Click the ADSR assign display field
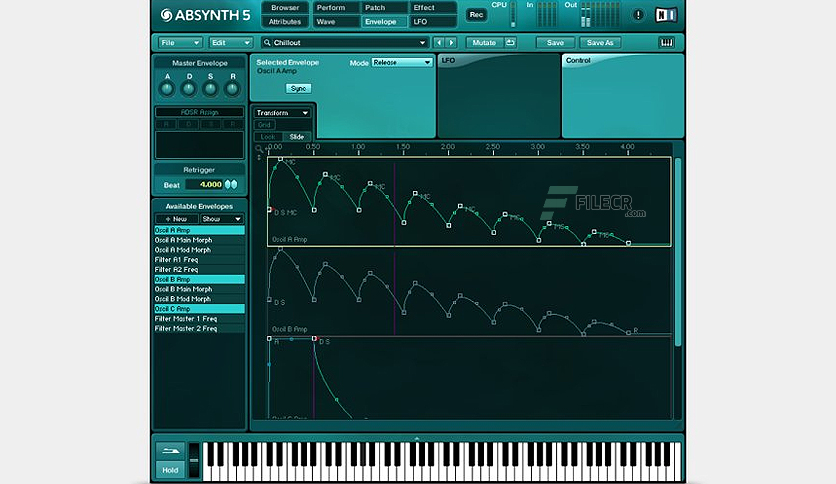This screenshot has height=484, width=836. pos(199,144)
